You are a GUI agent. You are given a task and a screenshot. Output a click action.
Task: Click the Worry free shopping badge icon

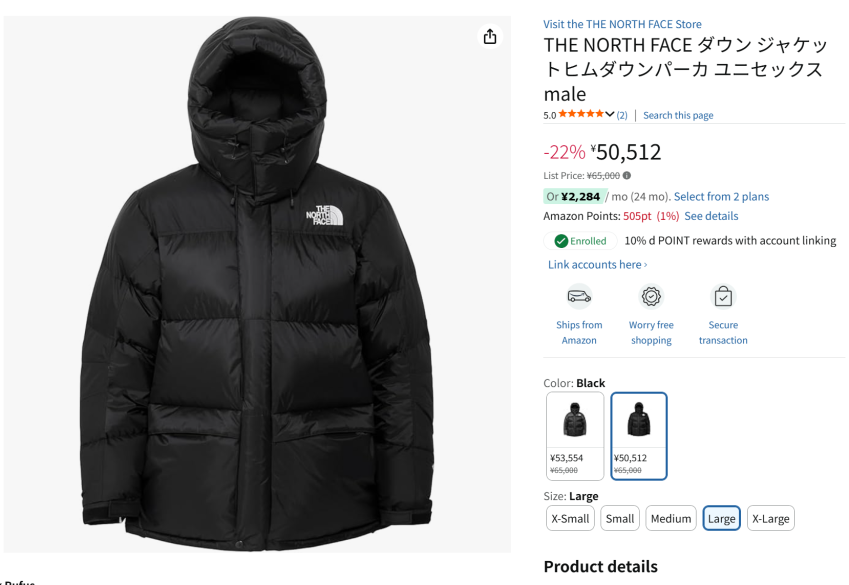point(651,296)
